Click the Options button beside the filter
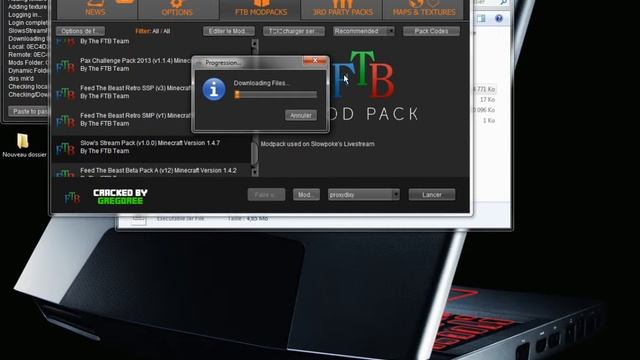The image size is (640, 360). (x=80, y=31)
